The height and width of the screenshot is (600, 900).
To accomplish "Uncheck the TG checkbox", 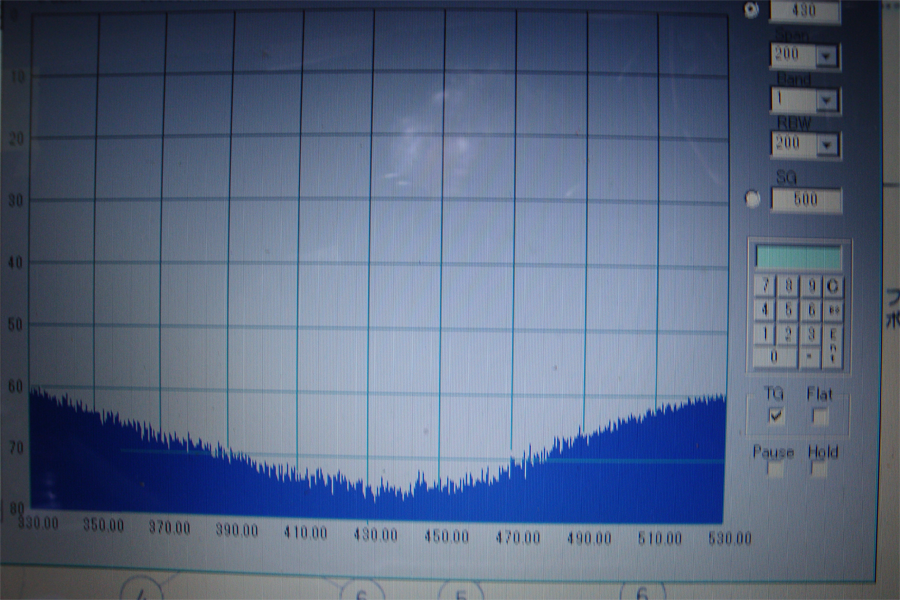I will coord(776,416).
